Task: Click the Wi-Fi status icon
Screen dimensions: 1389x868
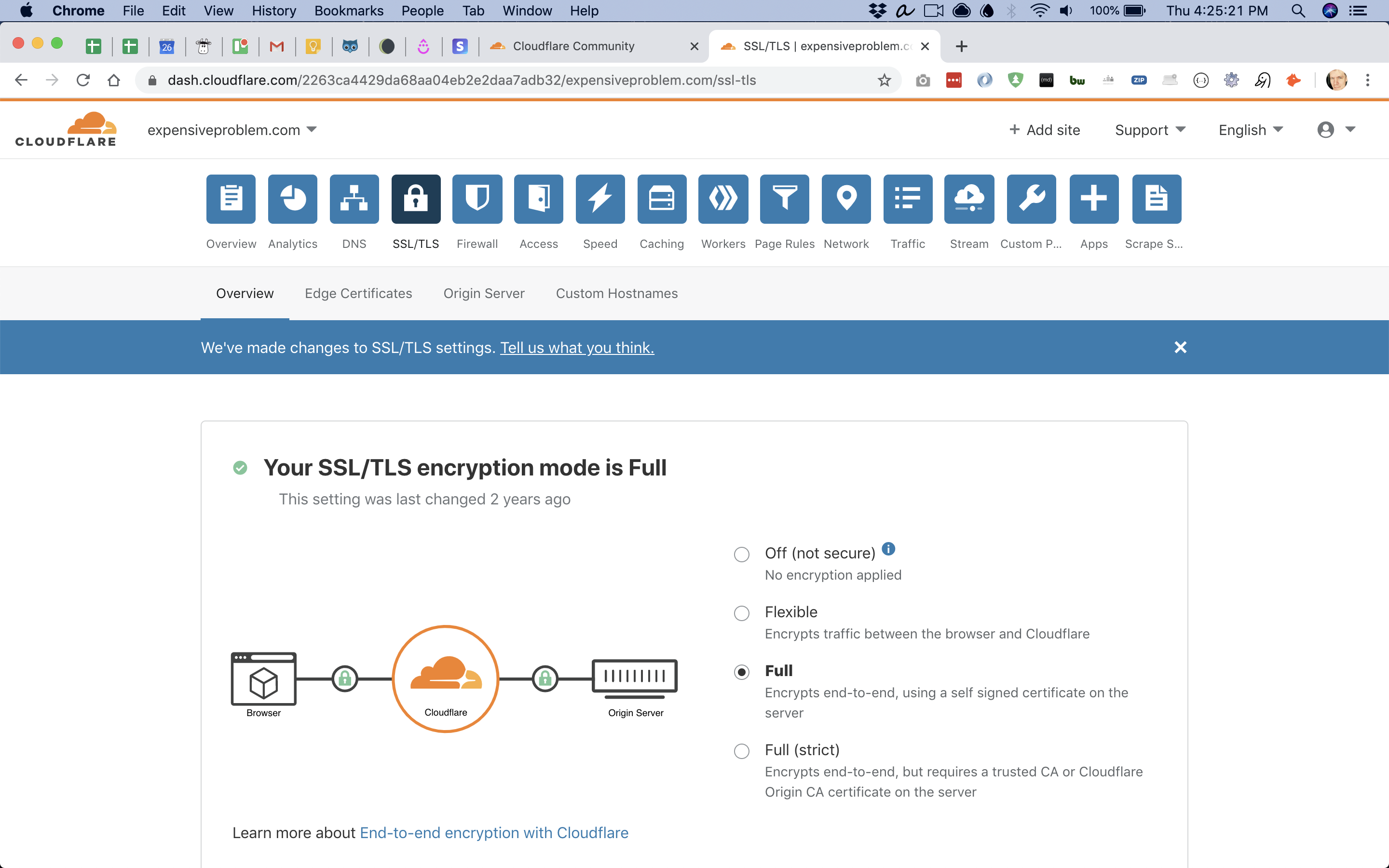Action: 1039,10
